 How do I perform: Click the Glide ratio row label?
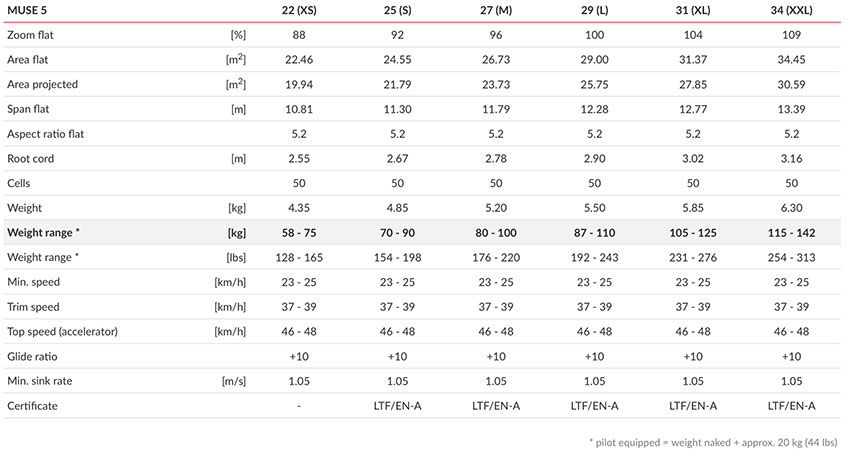[32, 356]
